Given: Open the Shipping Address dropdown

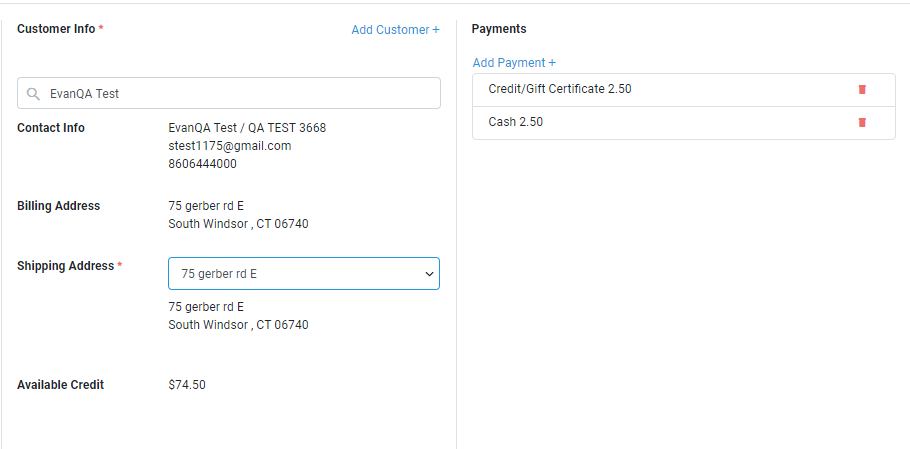Looking at the screenshot, I should [303, 273].
